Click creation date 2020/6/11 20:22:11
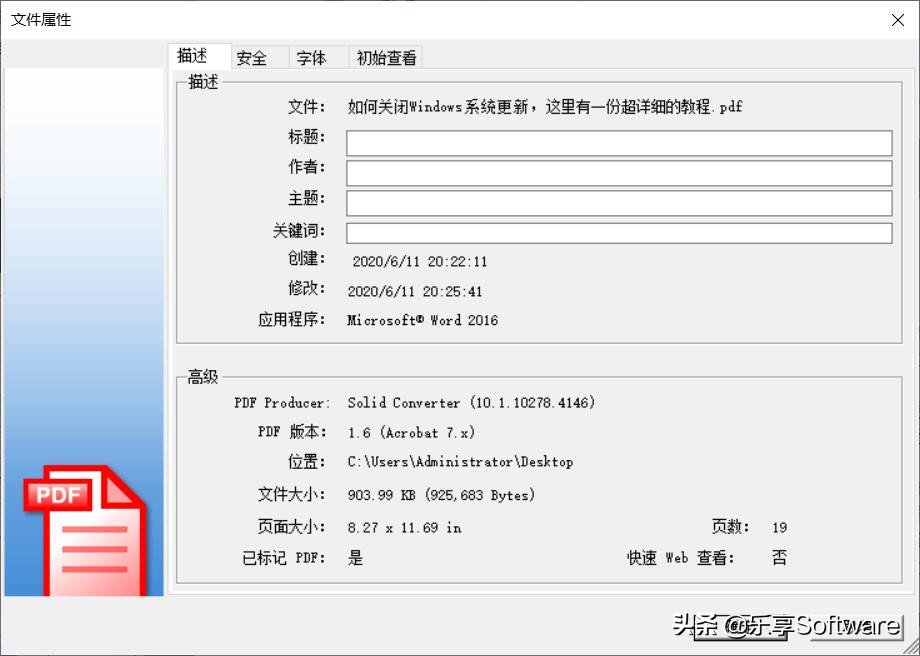920x656 pixels. tap(420, 262)
